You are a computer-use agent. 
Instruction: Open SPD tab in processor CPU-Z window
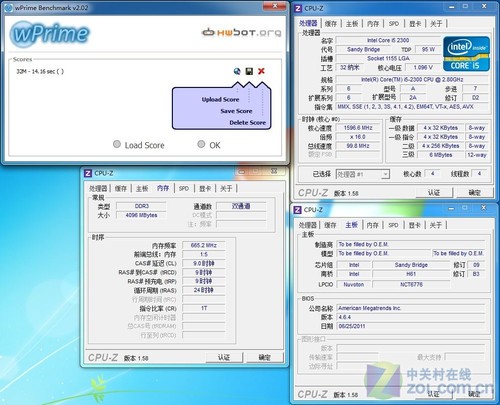coord(394,24)
